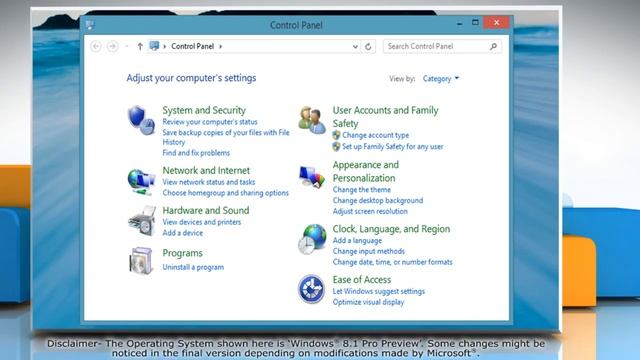
Task: Open View devices and printers link
Action: pos(202,222)
